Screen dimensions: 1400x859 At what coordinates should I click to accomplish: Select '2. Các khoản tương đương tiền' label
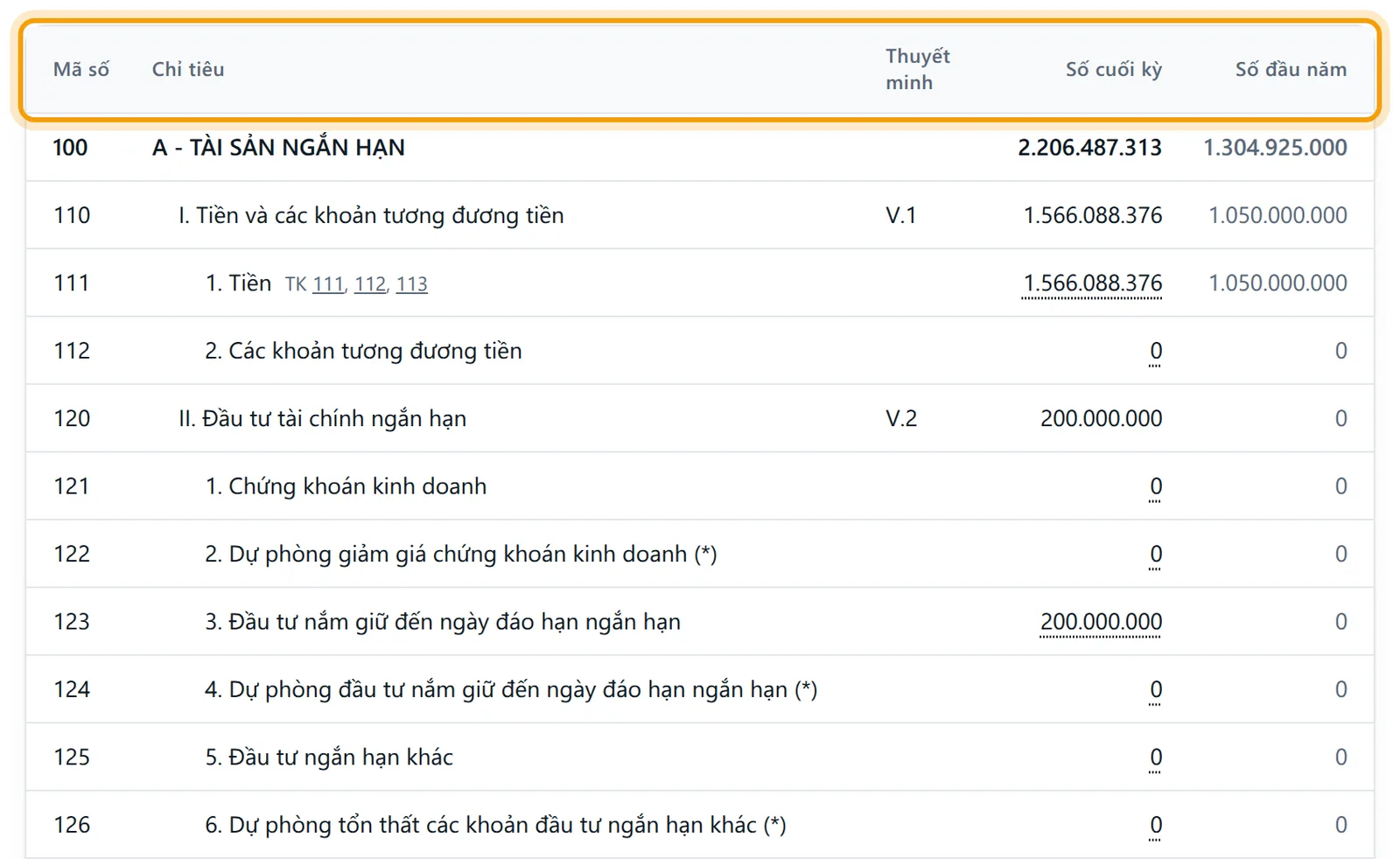(x=363, y=352)
